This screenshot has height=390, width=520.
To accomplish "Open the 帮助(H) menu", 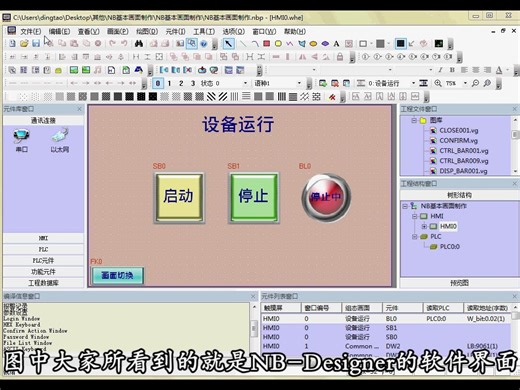I will [295, 32].
